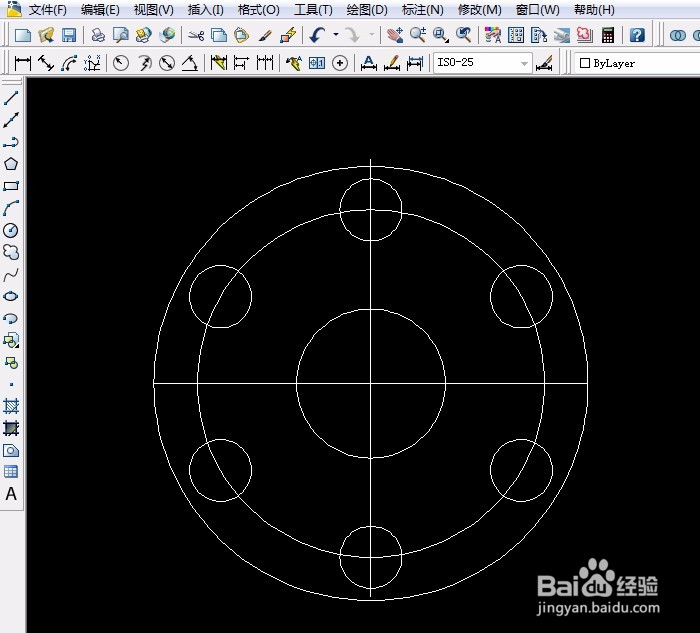700x633 pixels.
Task: Click the Insert Block icon
Action: pos(11,340)
